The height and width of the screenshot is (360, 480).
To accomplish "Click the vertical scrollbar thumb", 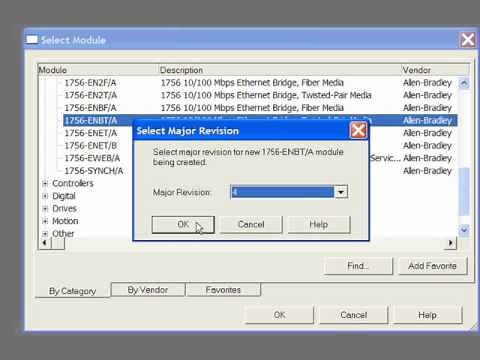I will [x=464, y=192].
